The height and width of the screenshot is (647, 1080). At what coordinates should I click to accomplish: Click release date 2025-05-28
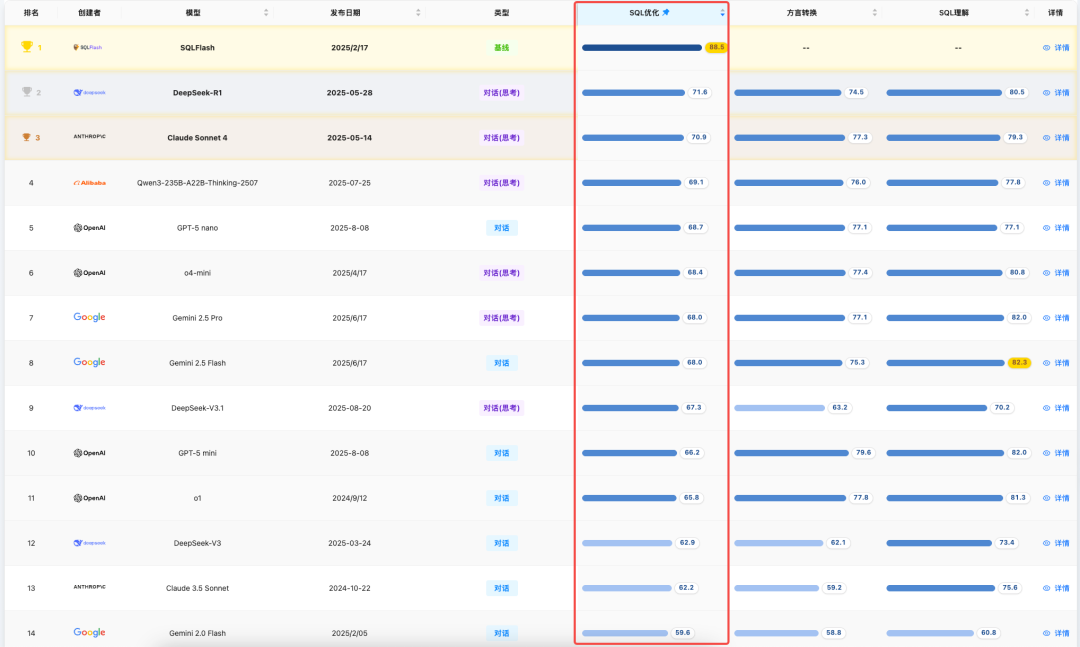pos(349,92)
